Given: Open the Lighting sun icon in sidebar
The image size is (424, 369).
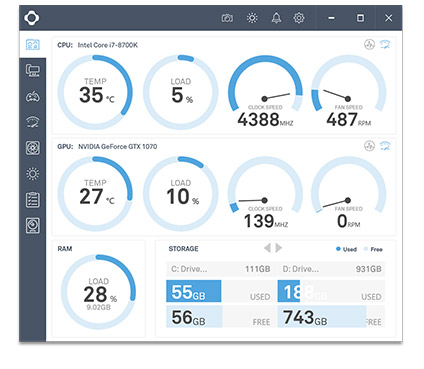Looking at the screenshot, I should (x=33, y=174).
